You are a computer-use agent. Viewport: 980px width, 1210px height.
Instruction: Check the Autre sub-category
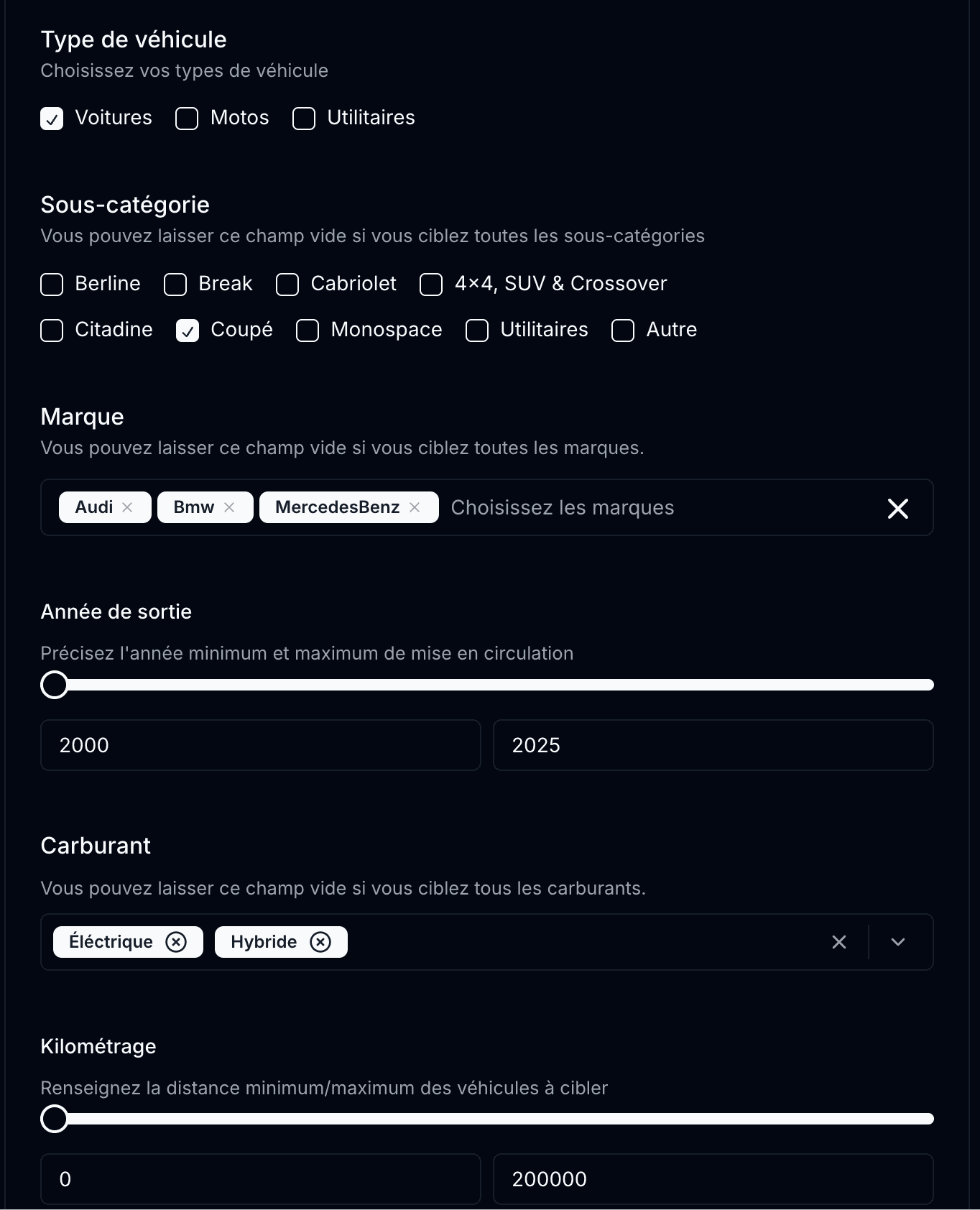622,331
